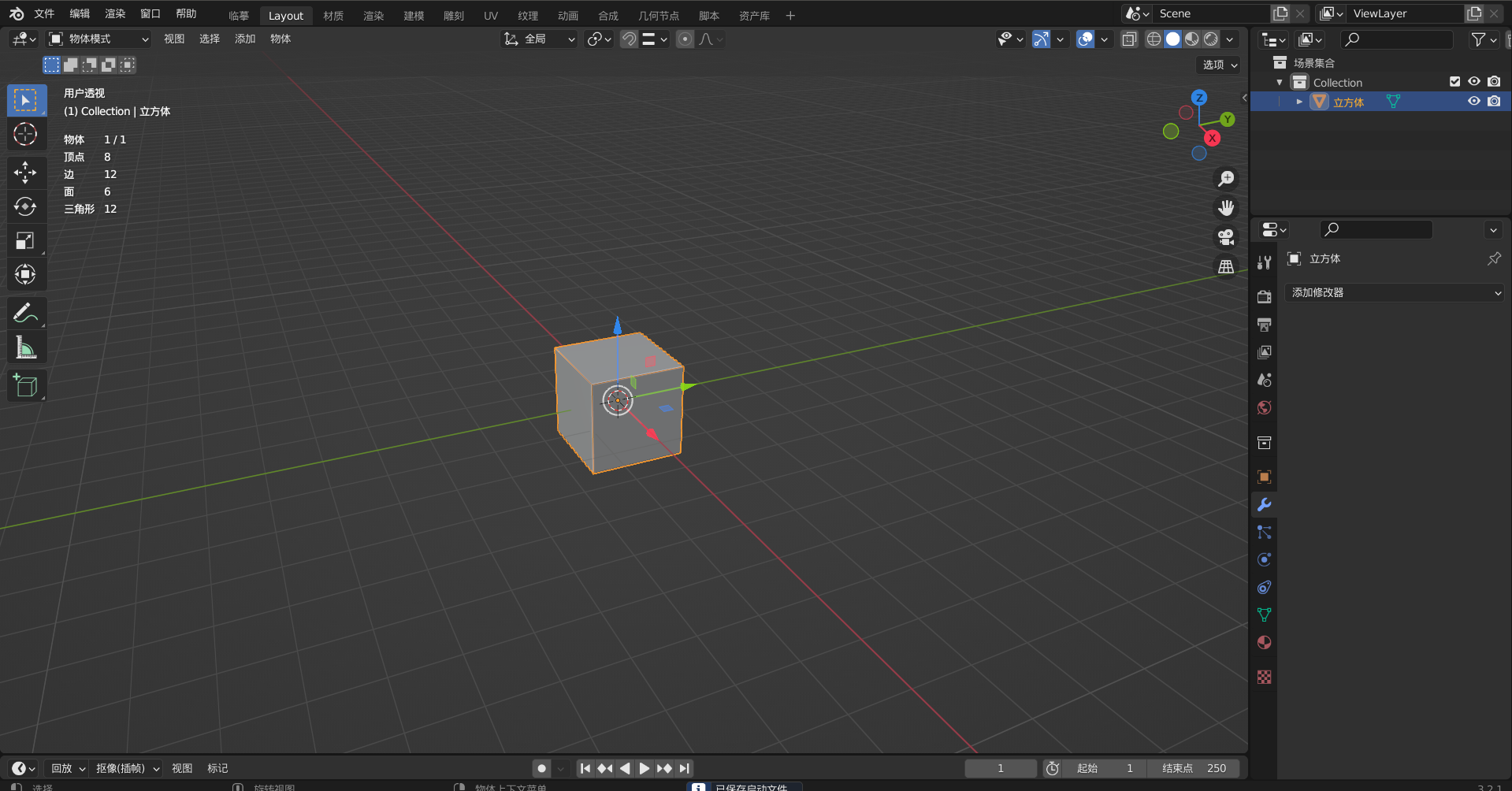
Task: Toggle viewport gizmos display
Action: pos(1041,39)
